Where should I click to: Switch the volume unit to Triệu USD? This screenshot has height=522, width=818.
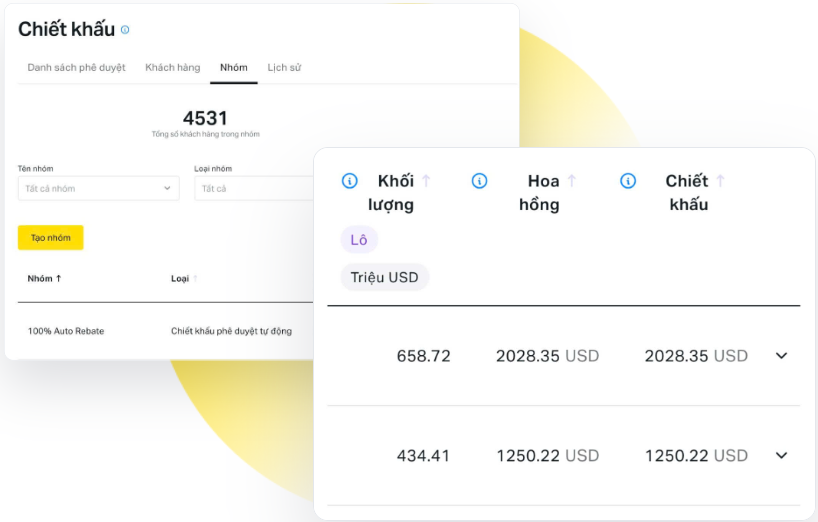pos(385,277)
